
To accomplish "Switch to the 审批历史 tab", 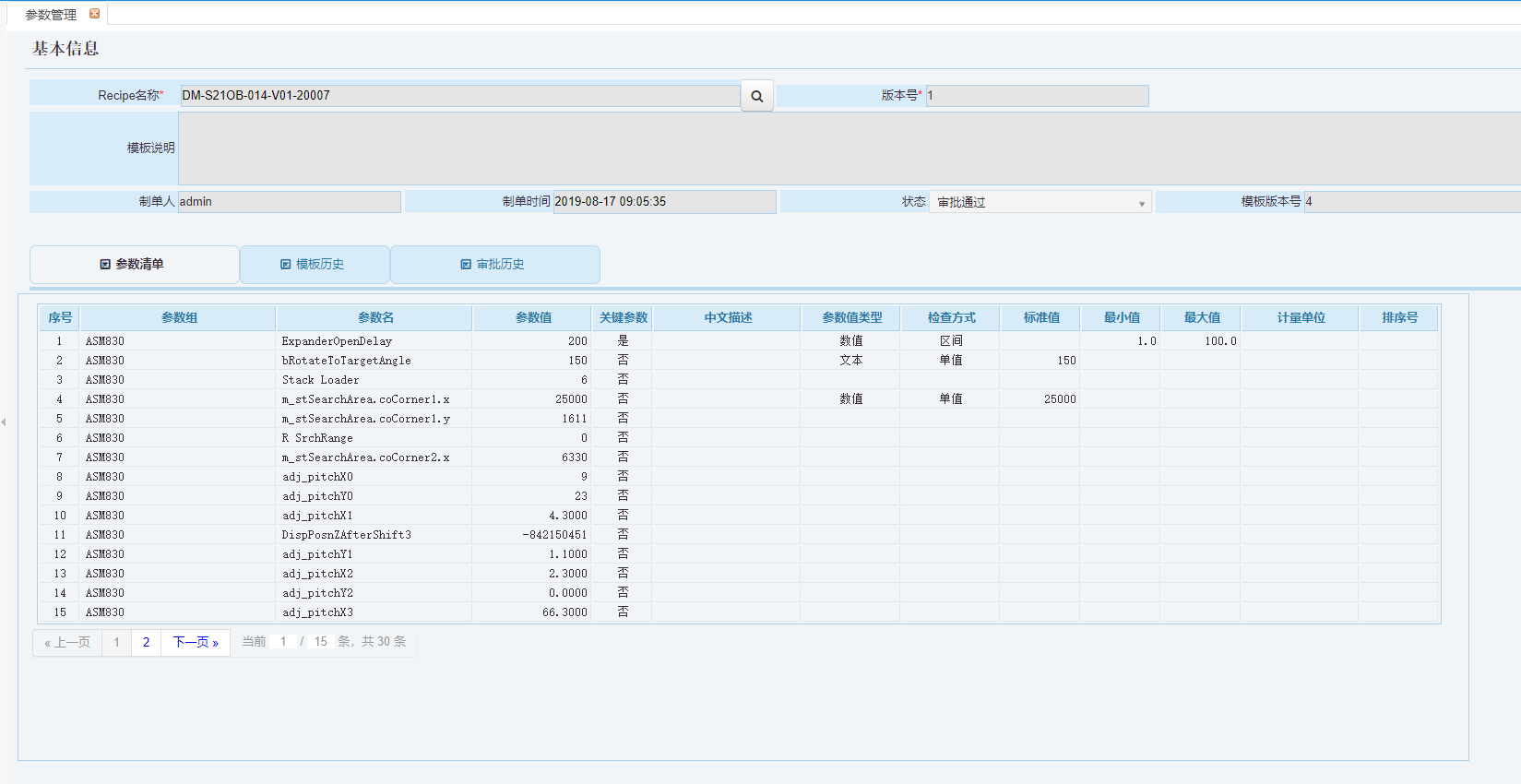I will pyautogui.click(x=494, y=265).
